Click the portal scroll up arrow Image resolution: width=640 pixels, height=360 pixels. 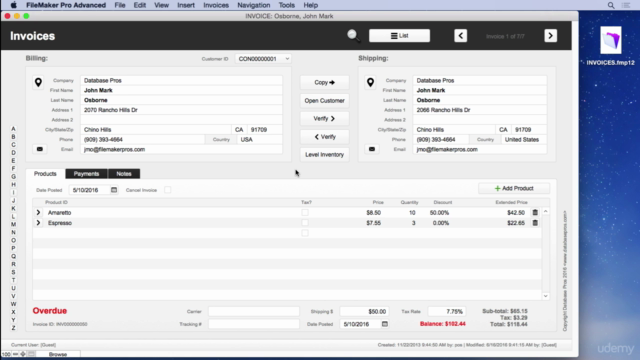(x=545, y=211)
